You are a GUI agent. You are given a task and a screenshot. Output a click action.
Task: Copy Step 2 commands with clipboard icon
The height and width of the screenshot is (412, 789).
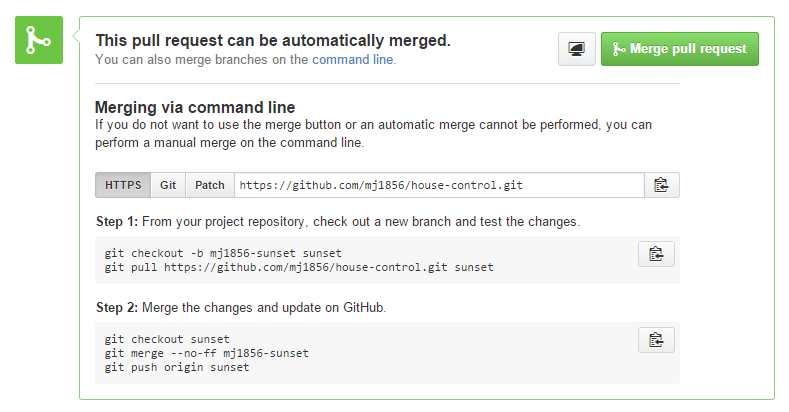point(656,340)
